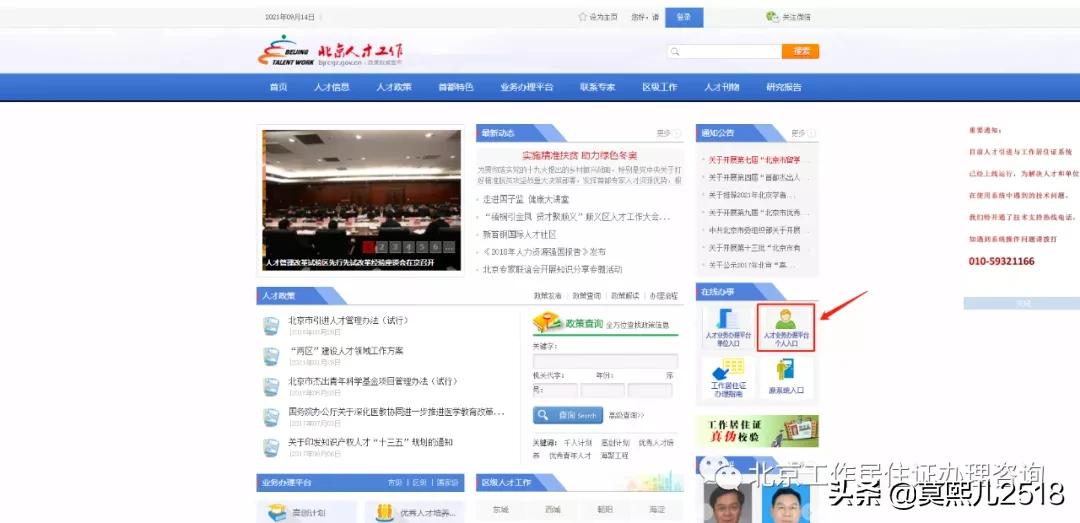Select the 政策发布 tab
Screen dimensions: 1080x523
pos(548,296)
